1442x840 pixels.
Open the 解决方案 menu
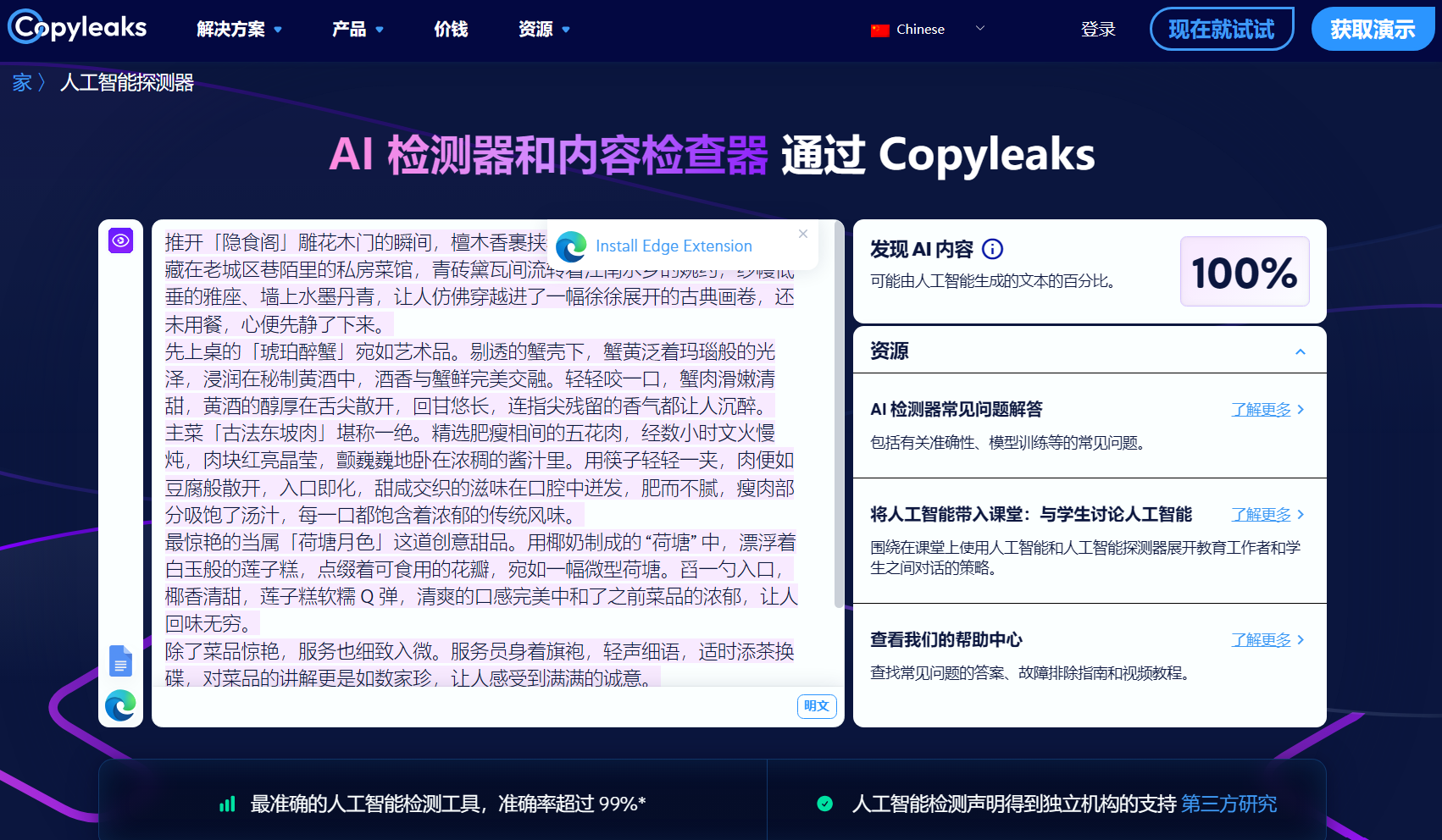click(x=239, y=30)
